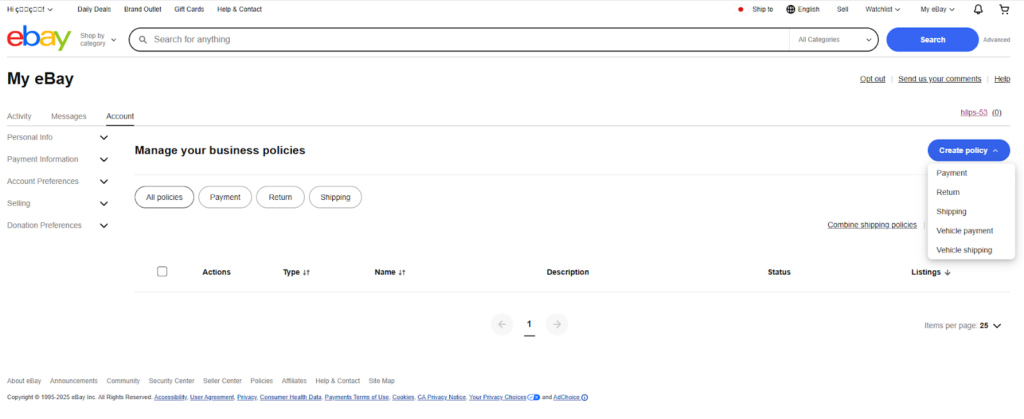Click the Opt out link

pyautogui.click(x=872, y=79)
